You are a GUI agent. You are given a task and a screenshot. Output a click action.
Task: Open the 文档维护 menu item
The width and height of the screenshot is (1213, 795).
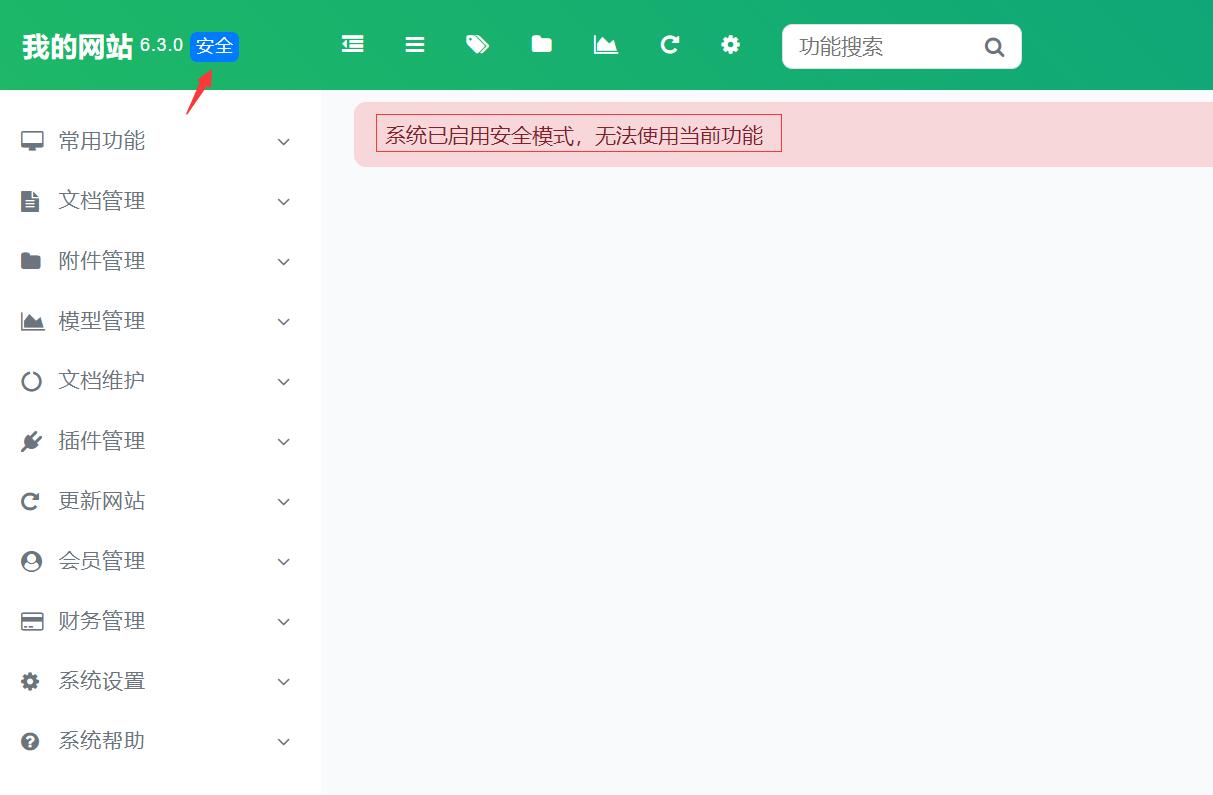(x=101, y=381)
